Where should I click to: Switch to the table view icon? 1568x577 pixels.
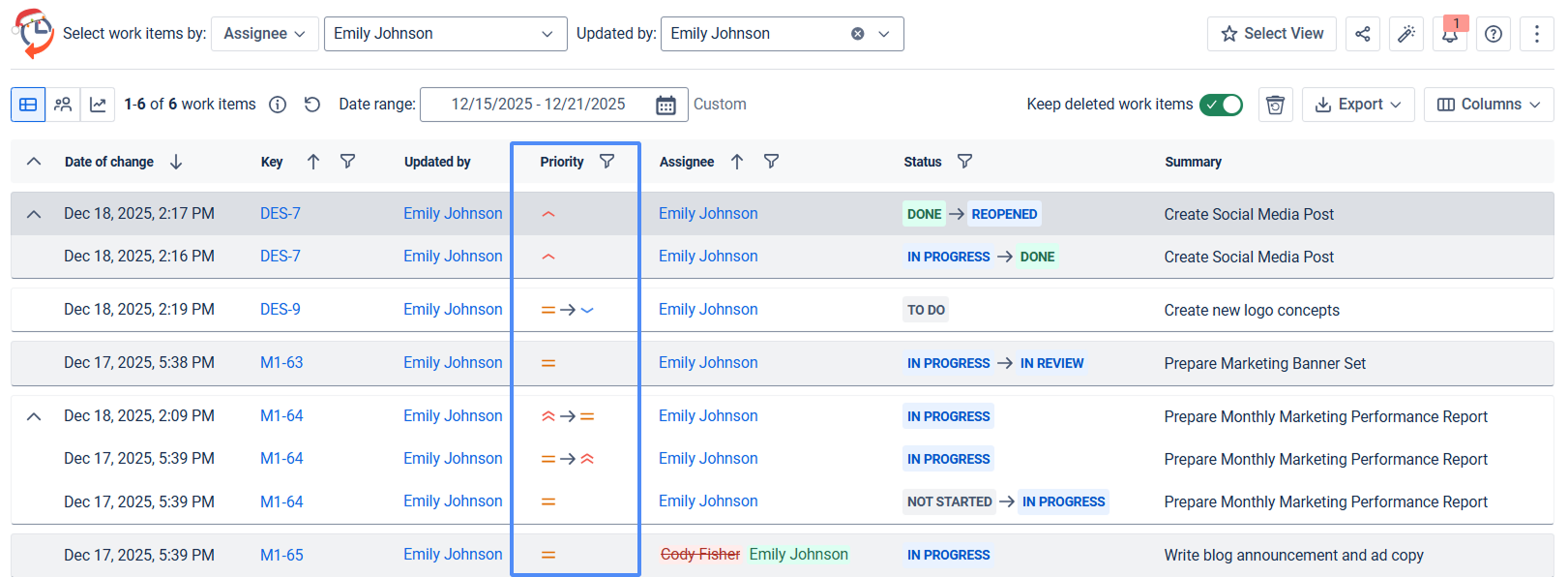28,105
